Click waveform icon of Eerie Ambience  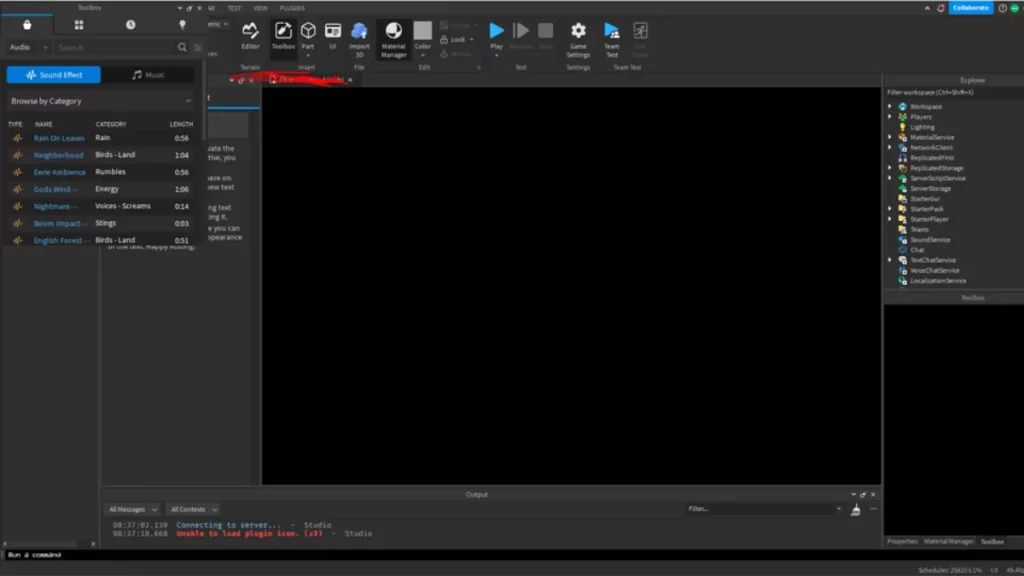tap(18, 172)
